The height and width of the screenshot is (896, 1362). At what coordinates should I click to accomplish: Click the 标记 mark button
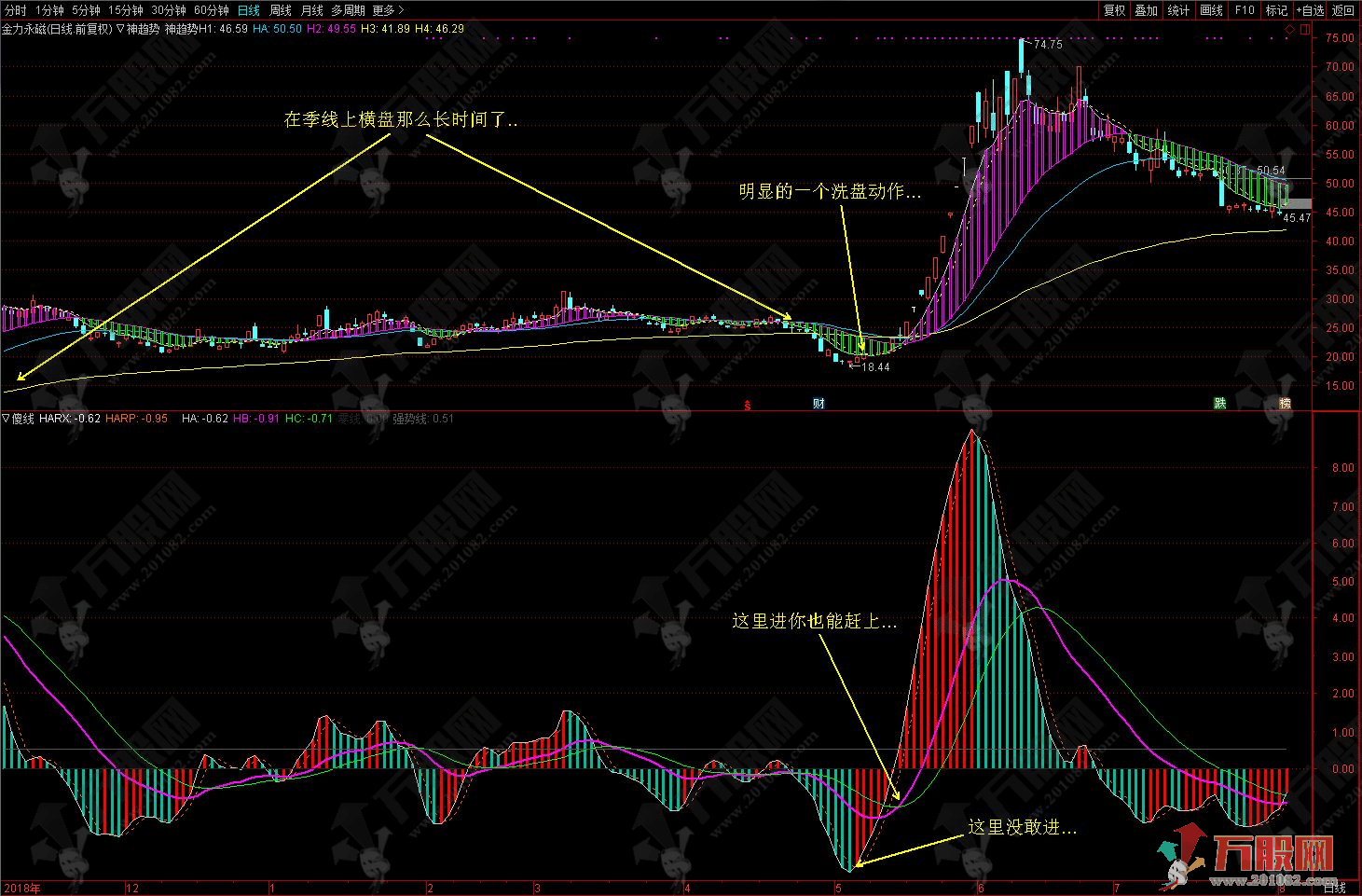[1276, 10]
